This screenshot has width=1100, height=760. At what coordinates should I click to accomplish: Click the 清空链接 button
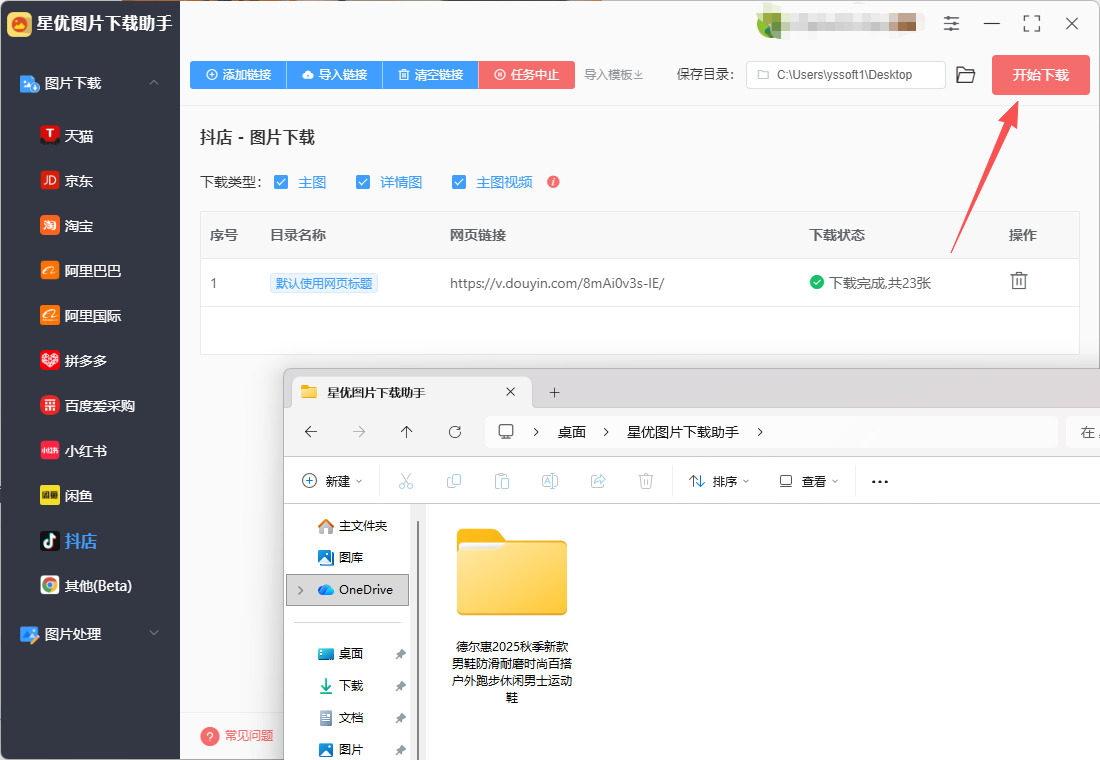tap(431, 74)
